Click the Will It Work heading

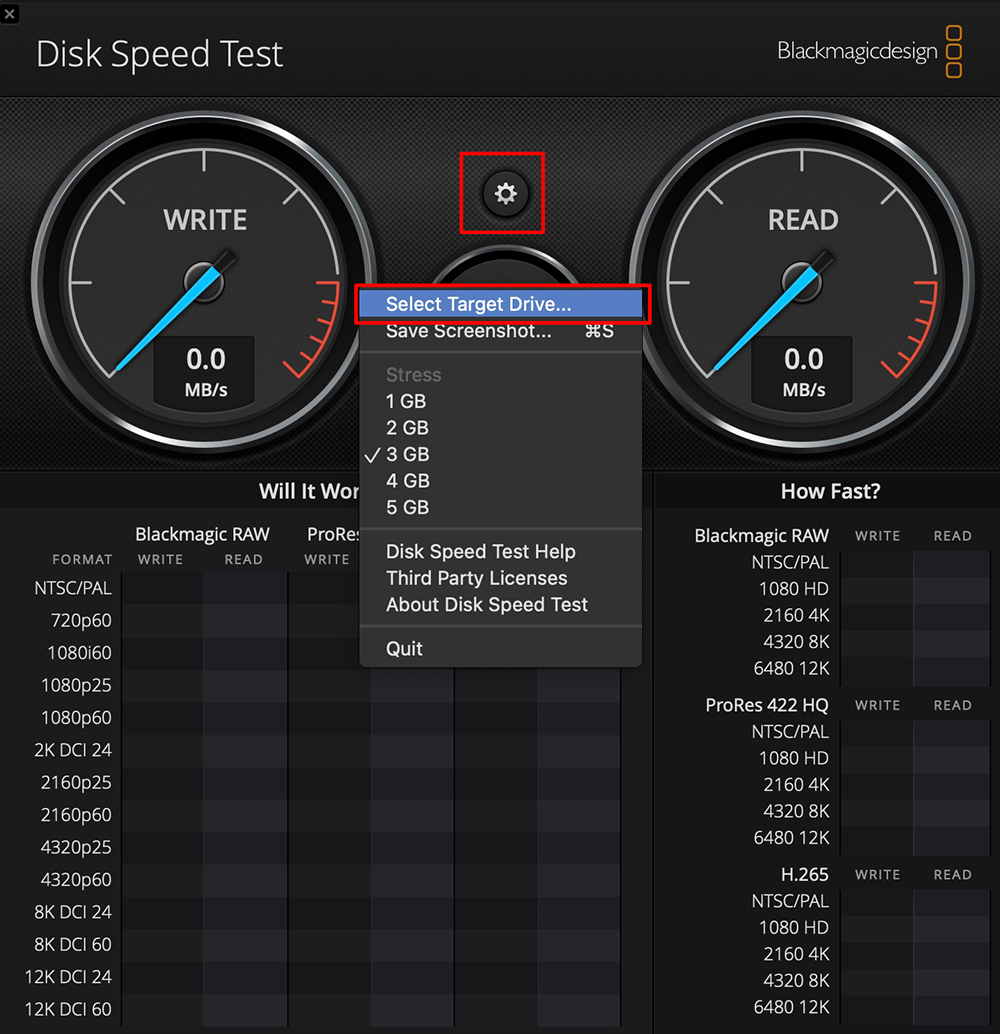click(309, 491)
